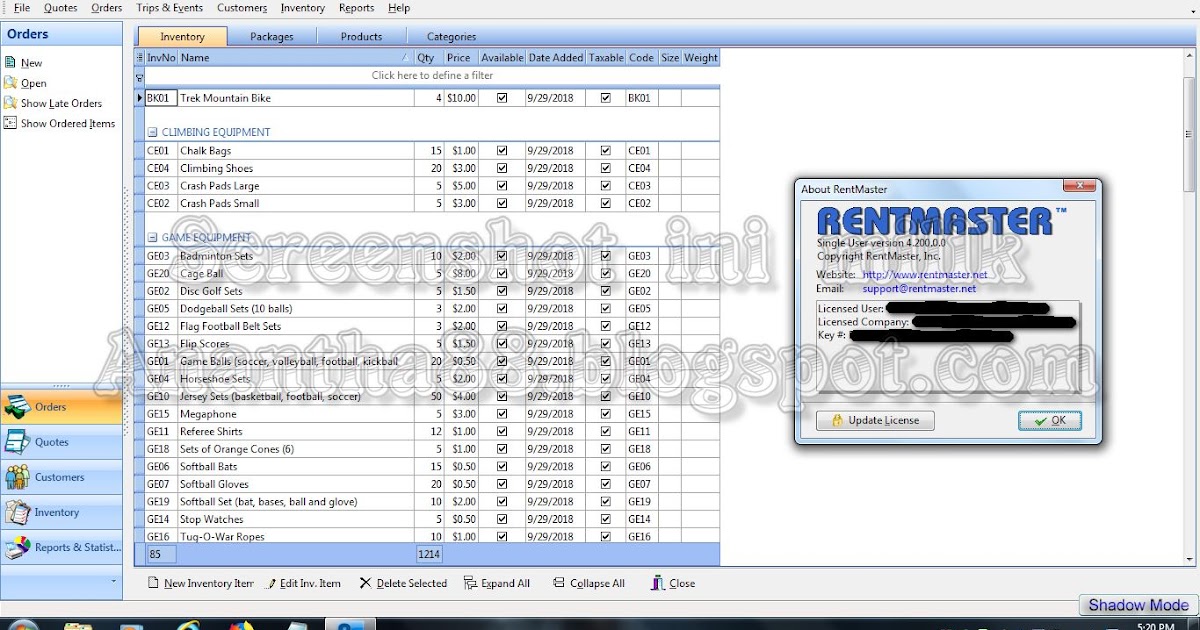Click the Open order folder icon
The width and height of the screenshot is (1200, 630).
pyautogui.click(x=10, y=83)
